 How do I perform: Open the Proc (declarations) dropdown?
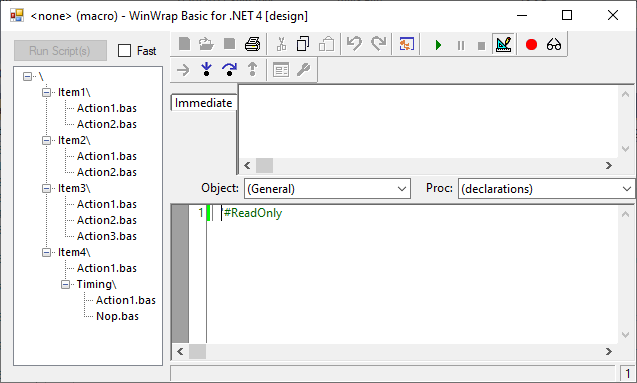coord(546,188)
